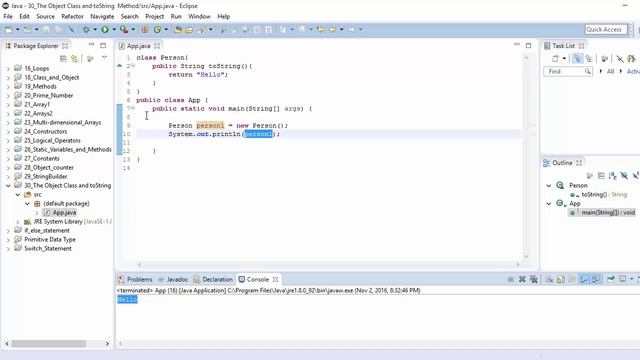Screen dimensions: 640x360
Task: Expand the 24_Constructors project
Action: (8, 132)
